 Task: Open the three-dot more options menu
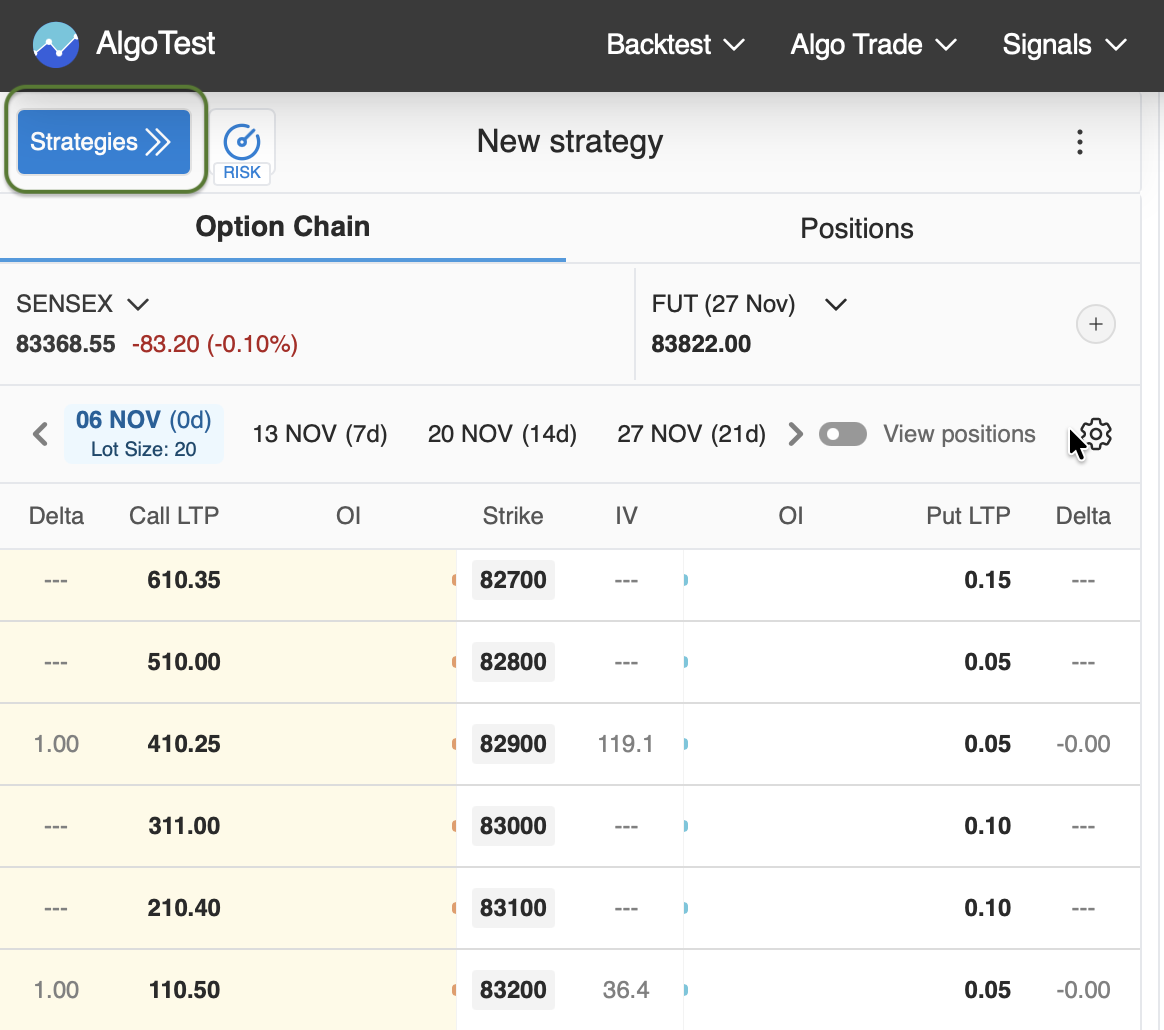(x=1079, y=142)
